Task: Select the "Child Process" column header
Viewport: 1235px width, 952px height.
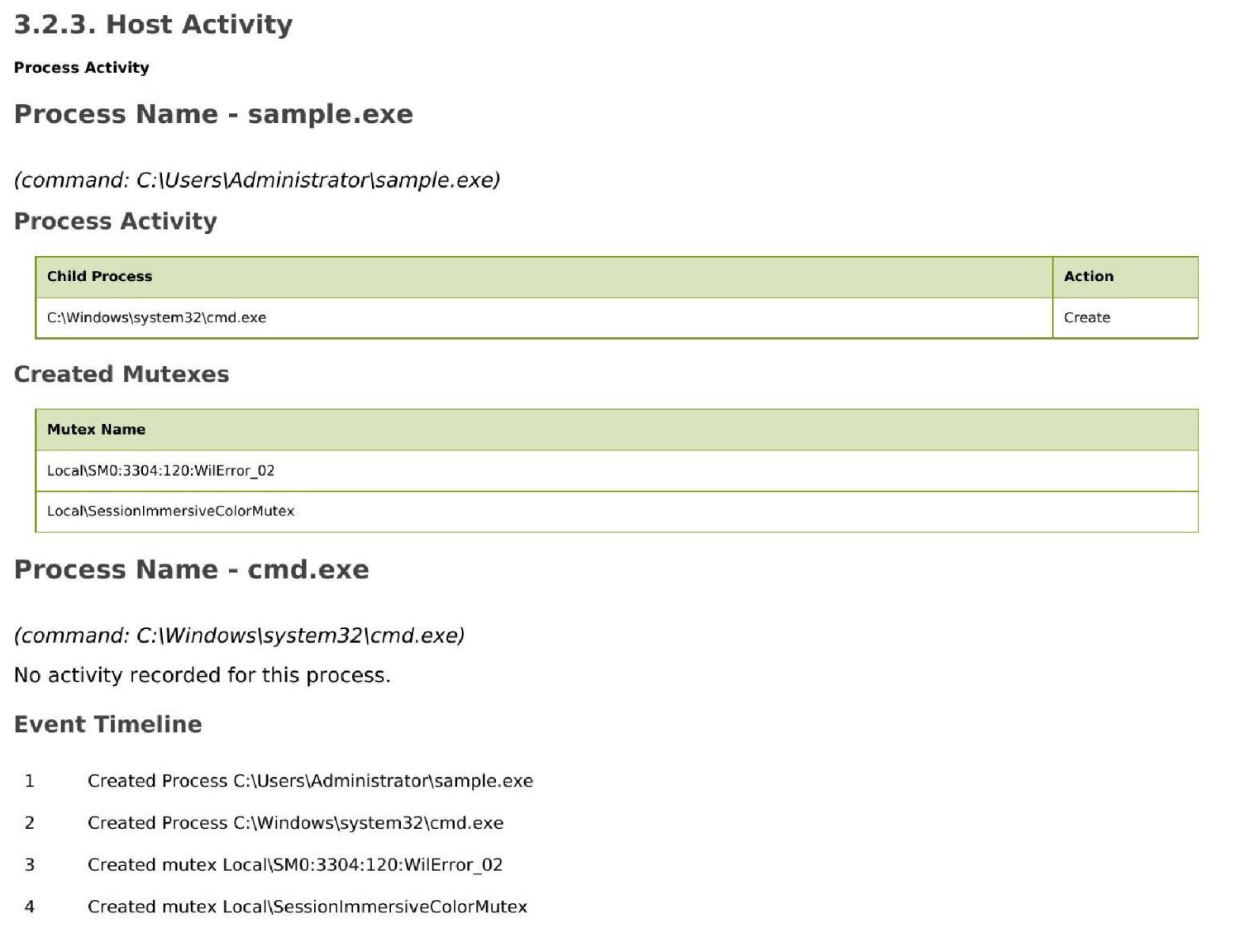Action: tap(99, 277)
